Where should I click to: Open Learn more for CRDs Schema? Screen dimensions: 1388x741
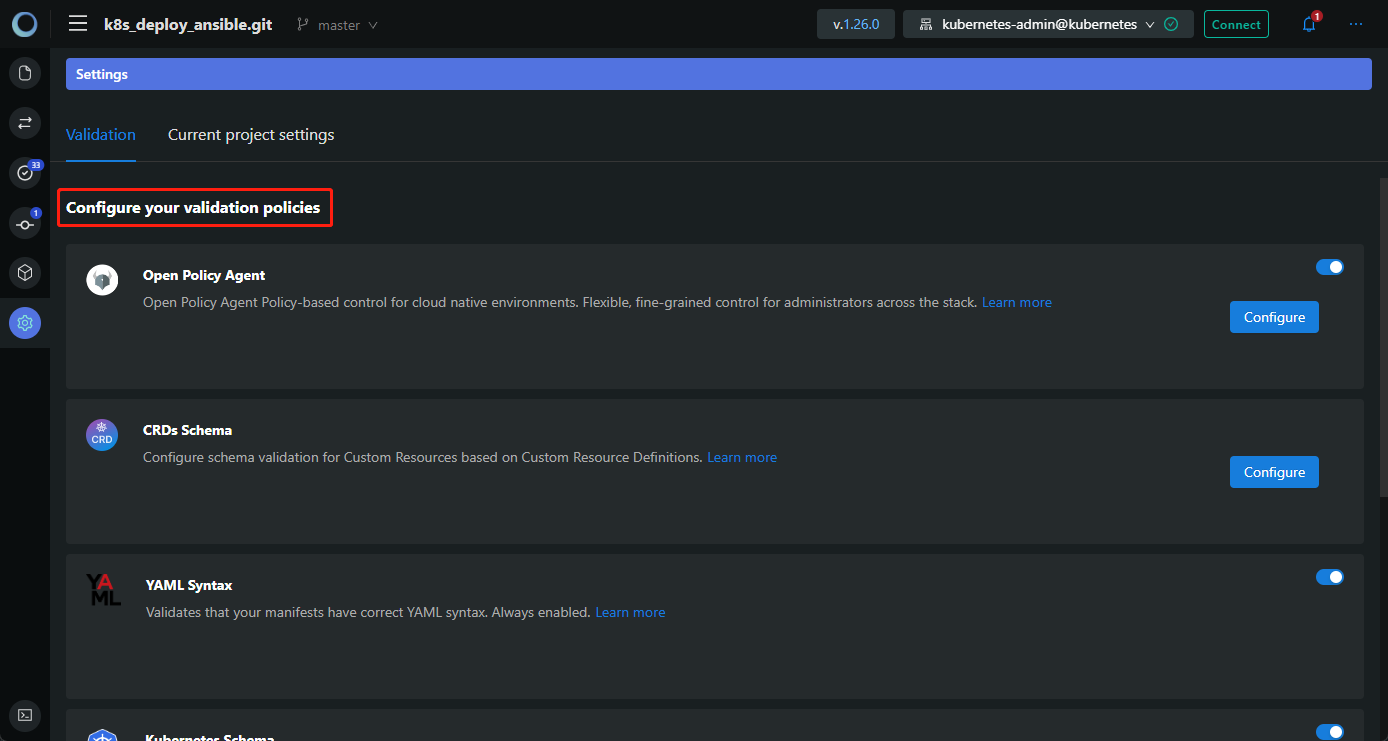pyautogui.click(x=742, y=457)
